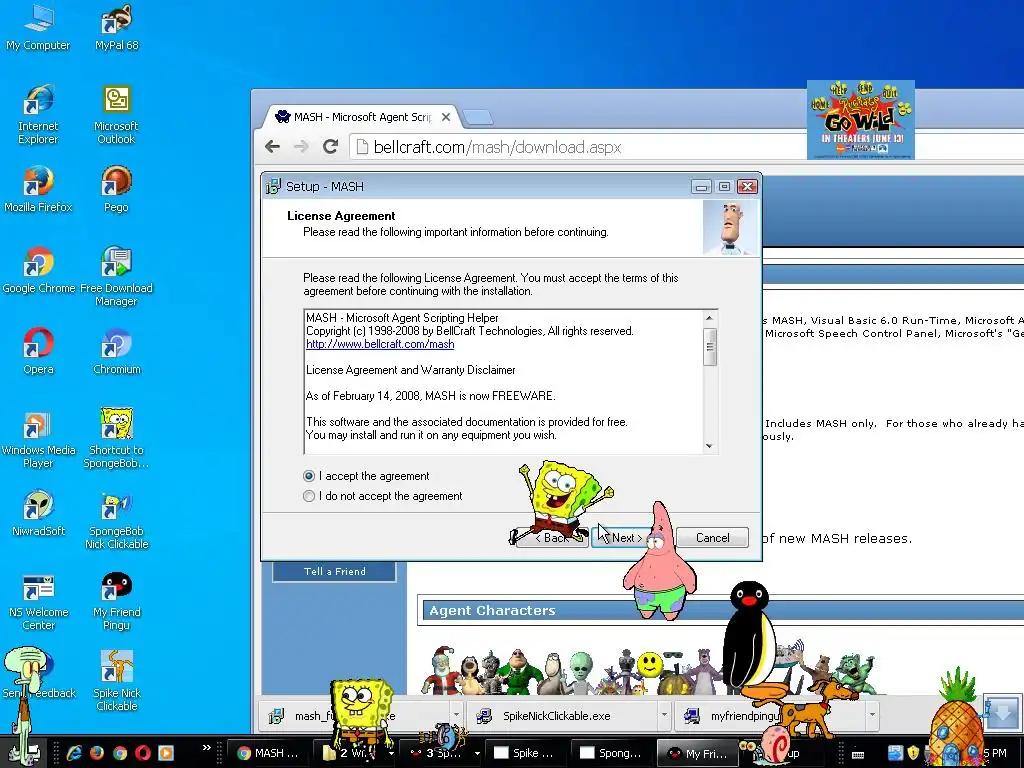Select MASH - Microsoft Agent Scripting tab
The width and height of the screenshot is (1024, 768).
359,117
